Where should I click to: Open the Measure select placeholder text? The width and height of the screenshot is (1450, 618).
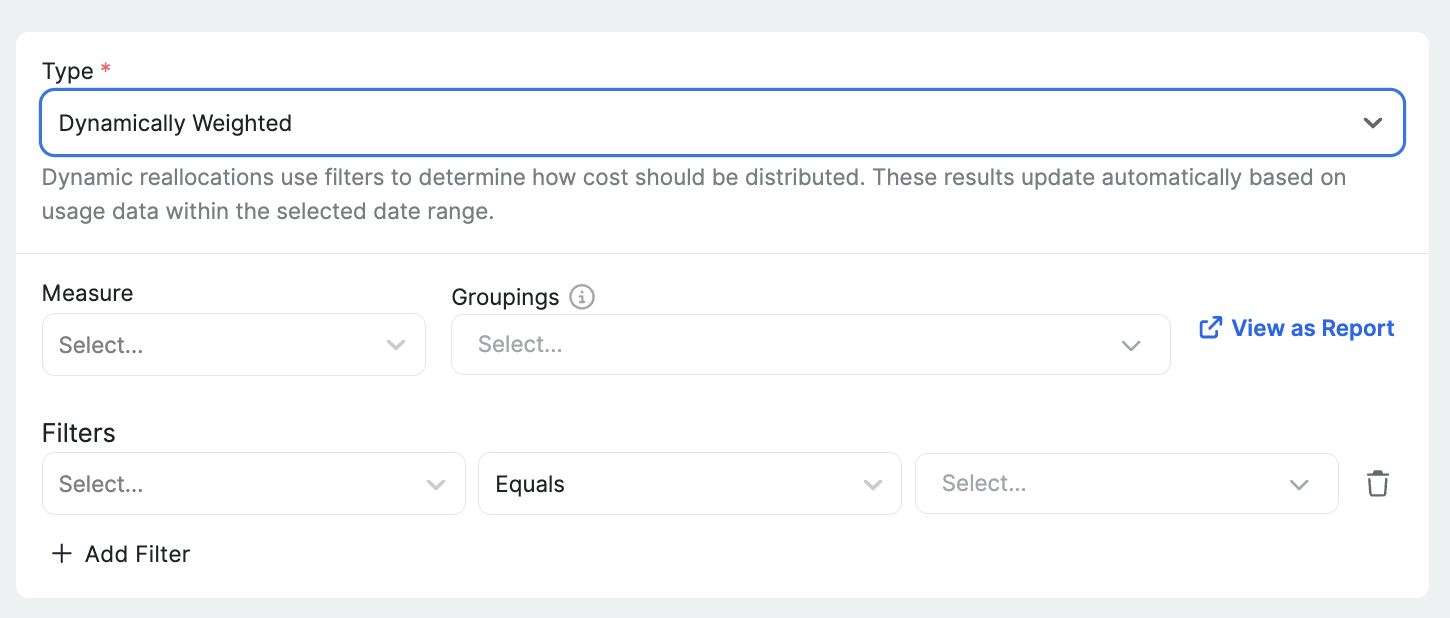[101, 345]
